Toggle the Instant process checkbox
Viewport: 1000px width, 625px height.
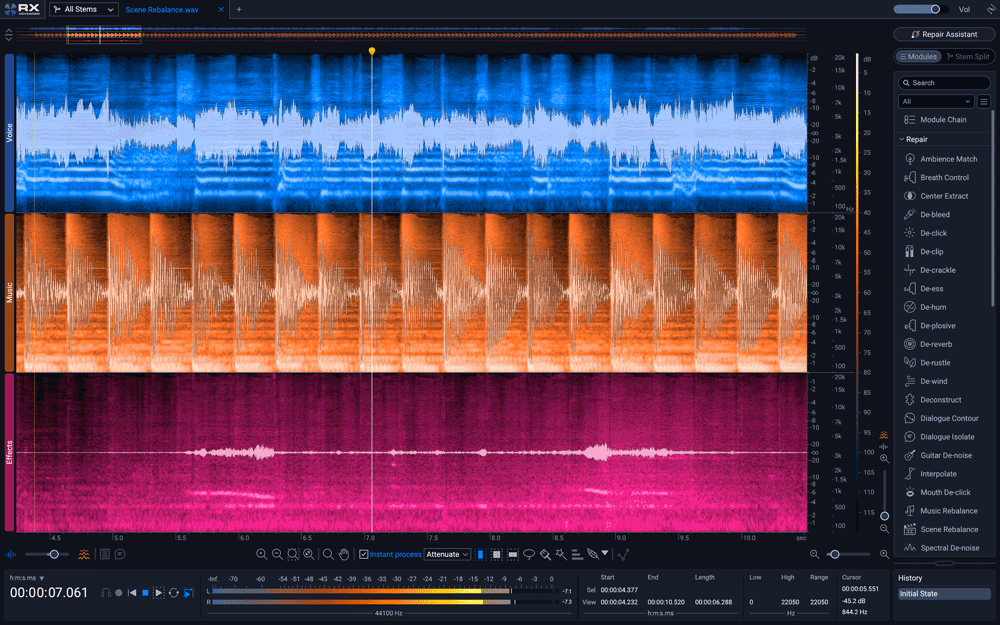(x=364, y=554)
